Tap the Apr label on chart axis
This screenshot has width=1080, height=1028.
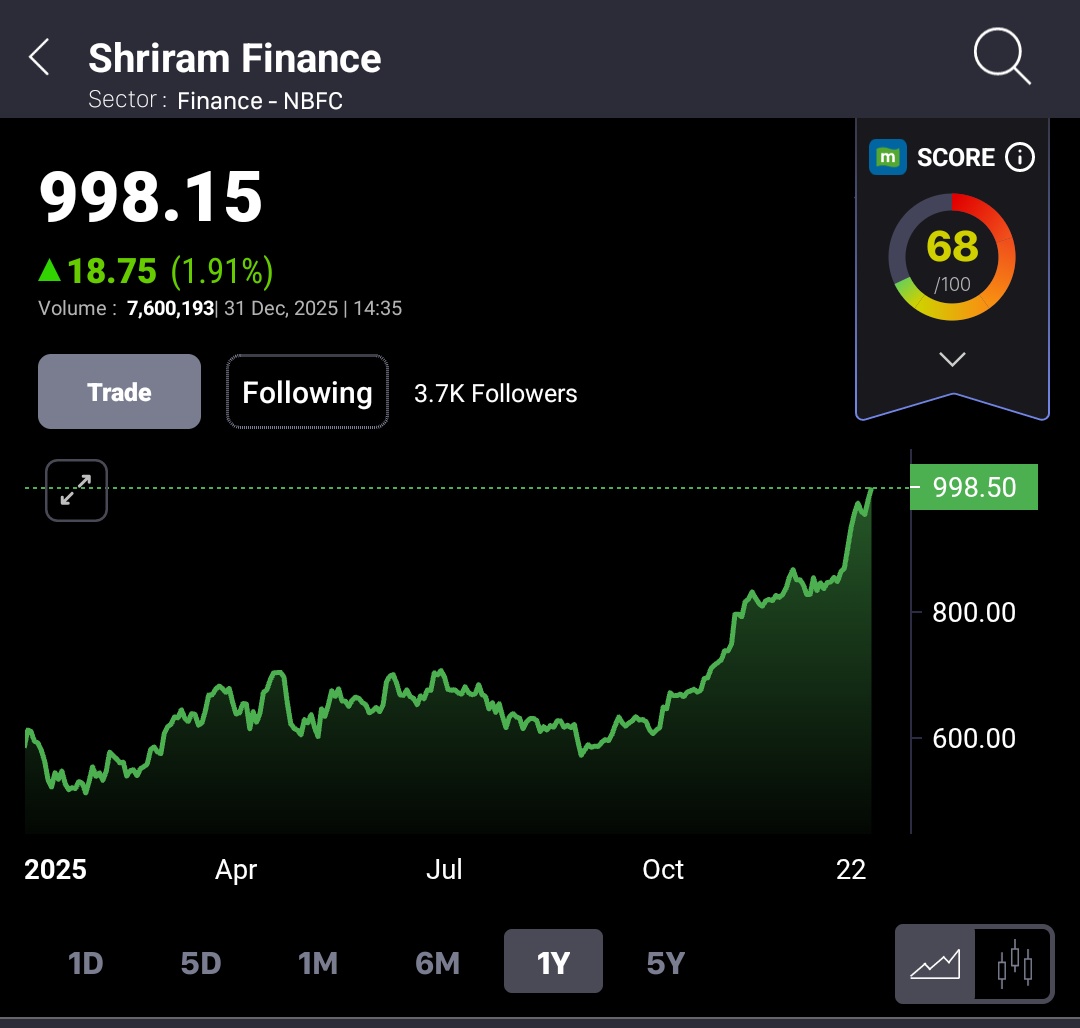click(x=236, y=870)
